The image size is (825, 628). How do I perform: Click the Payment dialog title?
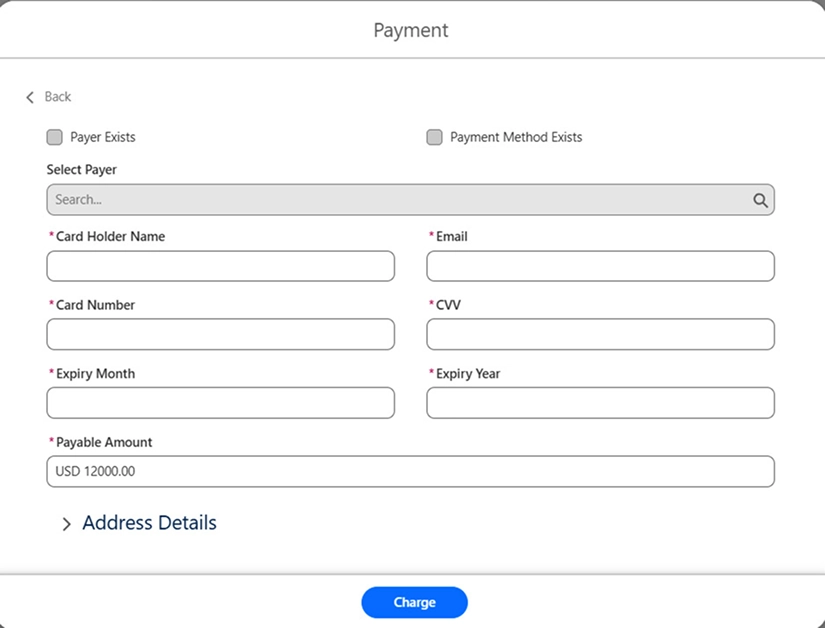411,30
